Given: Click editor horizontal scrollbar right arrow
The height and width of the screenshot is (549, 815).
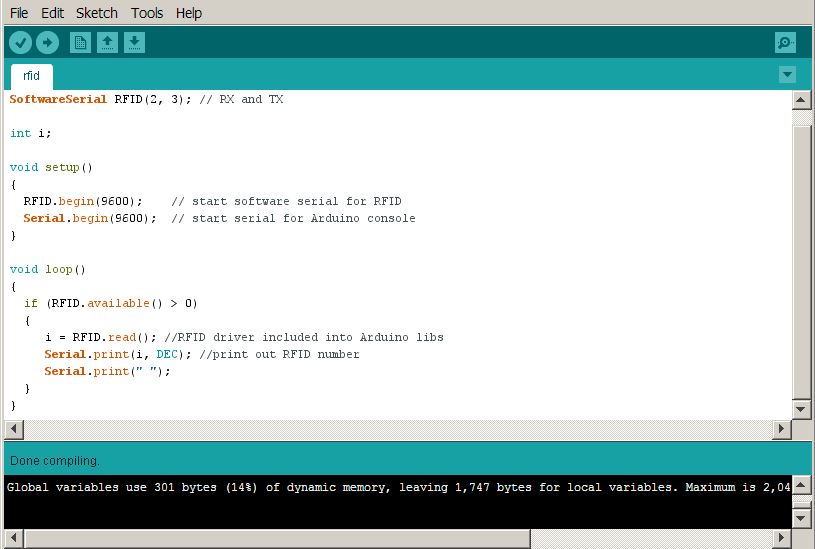Looking at the screenshot, I should pyautogui.click(x=781, y=429).
